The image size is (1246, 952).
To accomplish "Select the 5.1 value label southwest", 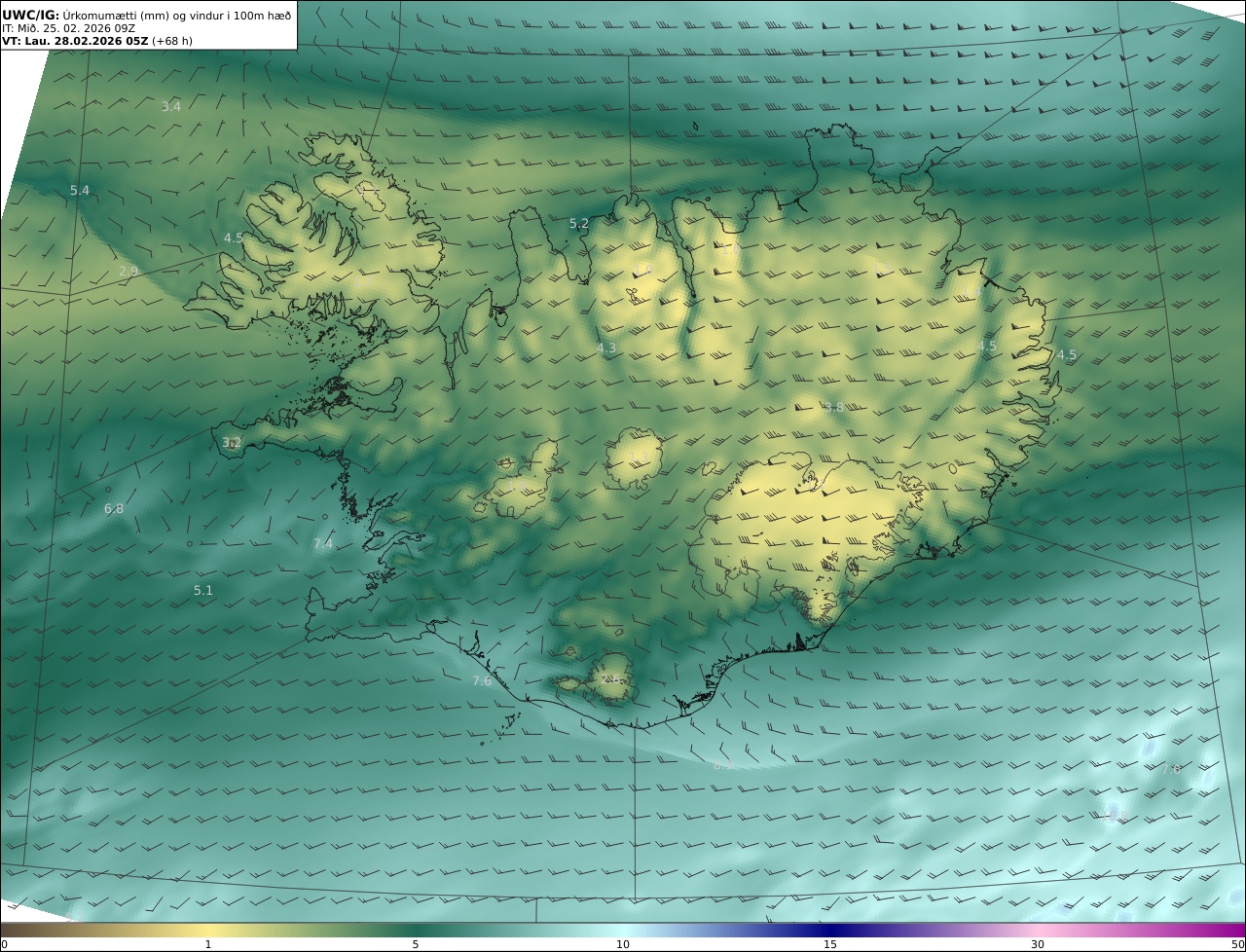I will [203, 590].
